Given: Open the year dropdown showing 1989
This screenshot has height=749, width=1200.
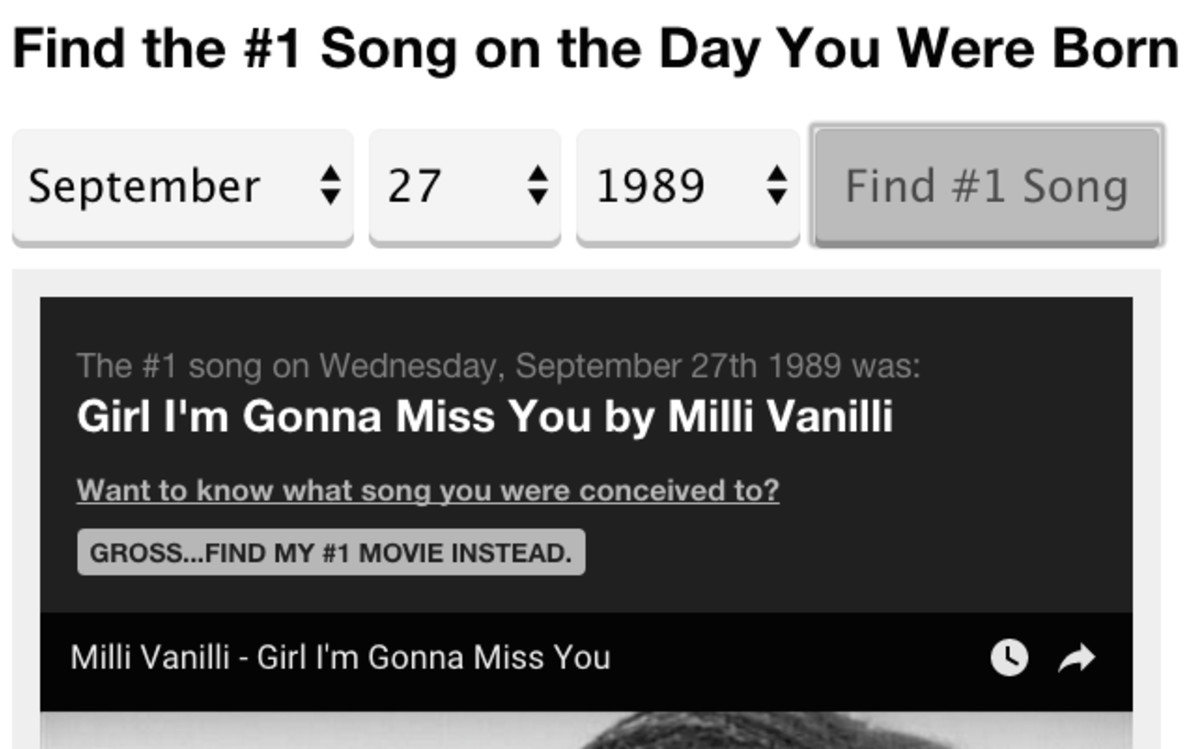Looking at the screenshot, I should click(687, 186).
